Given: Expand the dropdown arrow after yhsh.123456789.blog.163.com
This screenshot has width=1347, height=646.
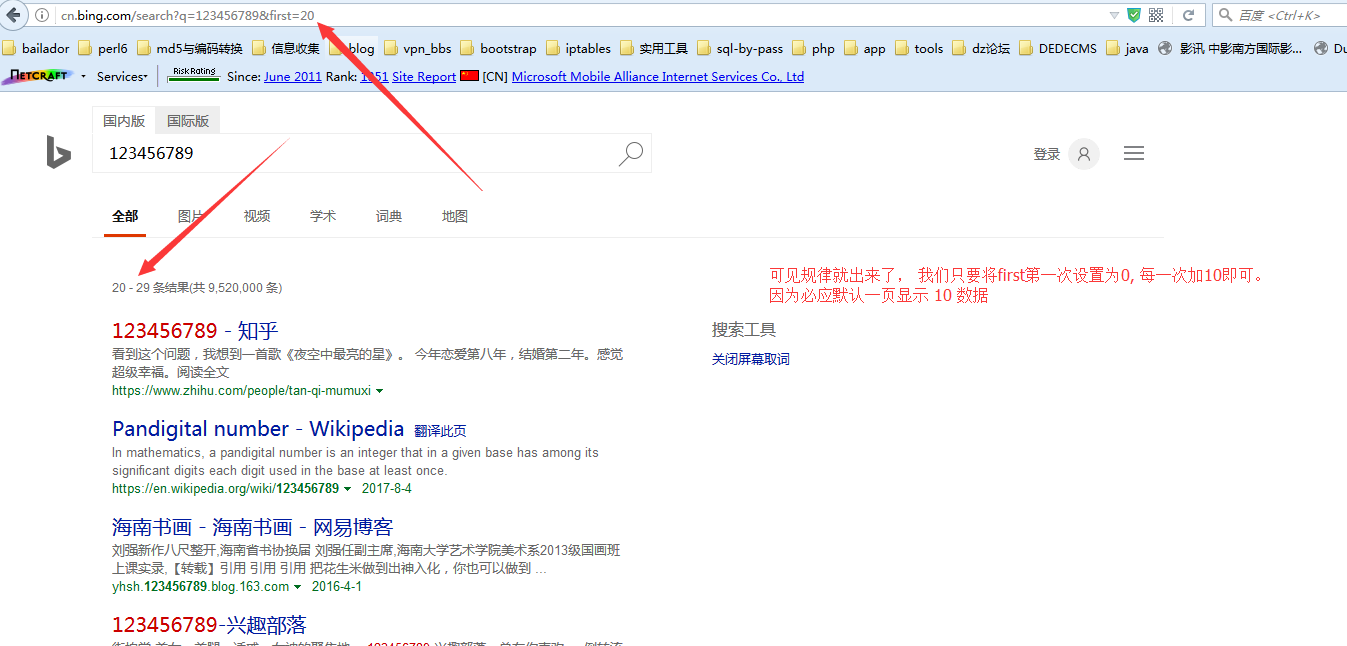Looking at the screenshot, I should [297, 587].
